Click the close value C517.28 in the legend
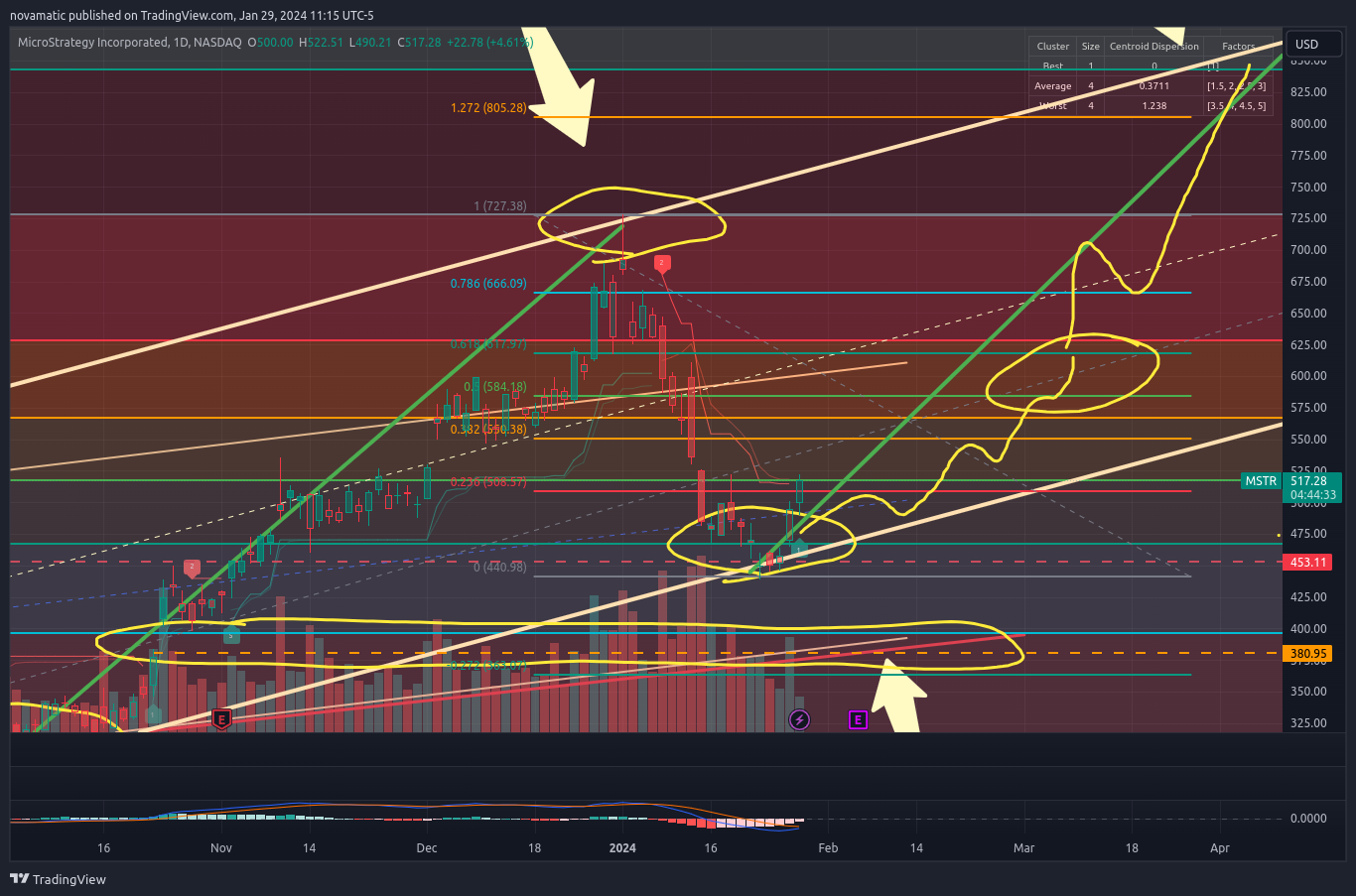 click(419, 43)
